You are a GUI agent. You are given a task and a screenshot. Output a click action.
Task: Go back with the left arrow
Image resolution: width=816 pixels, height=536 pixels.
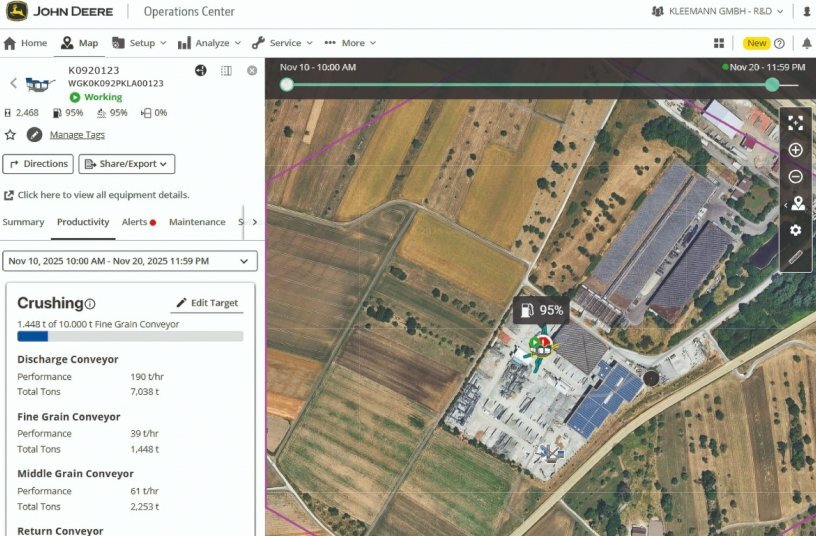(x=14, y=83)
